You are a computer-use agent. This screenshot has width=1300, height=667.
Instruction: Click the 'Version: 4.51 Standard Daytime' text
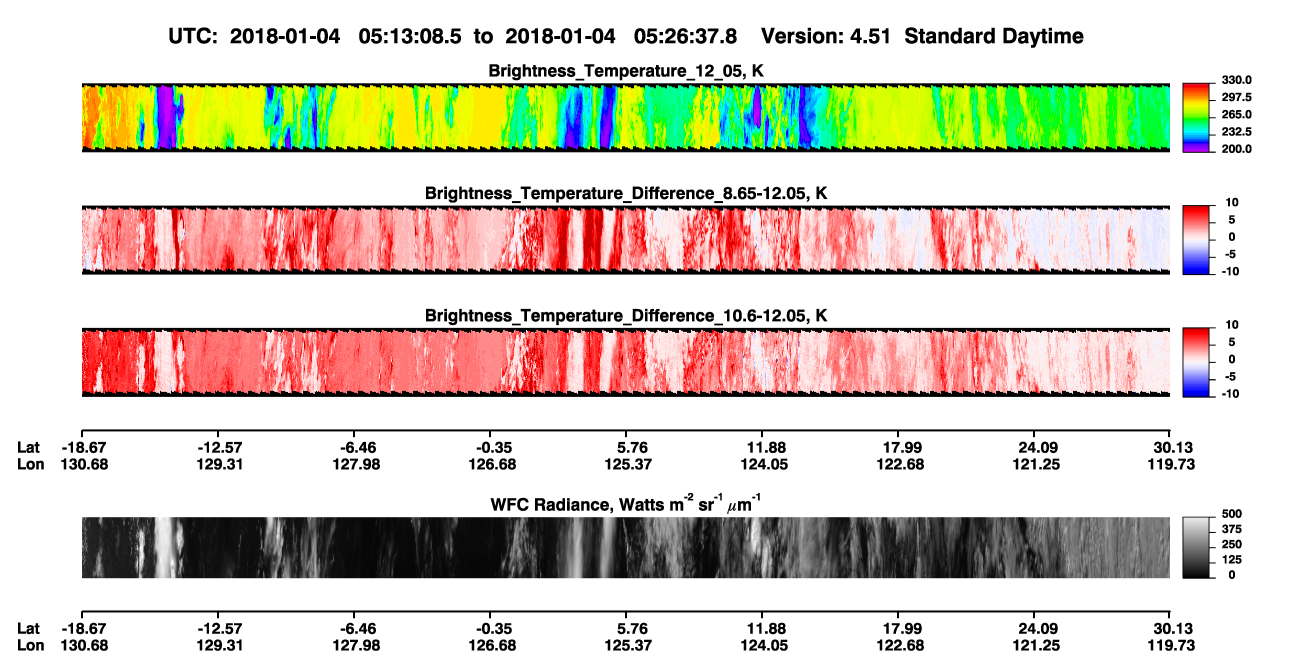click(922, 36)
